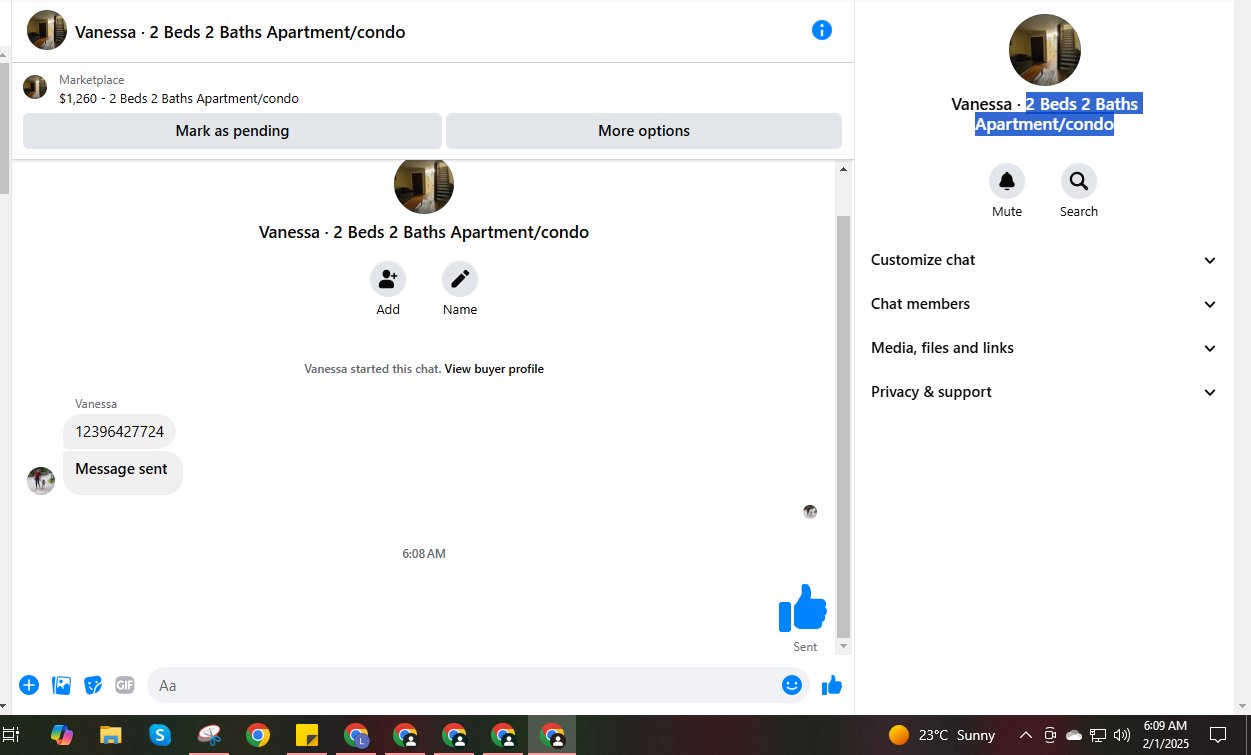Open Task View on the taskbar

tap(11, 735)
